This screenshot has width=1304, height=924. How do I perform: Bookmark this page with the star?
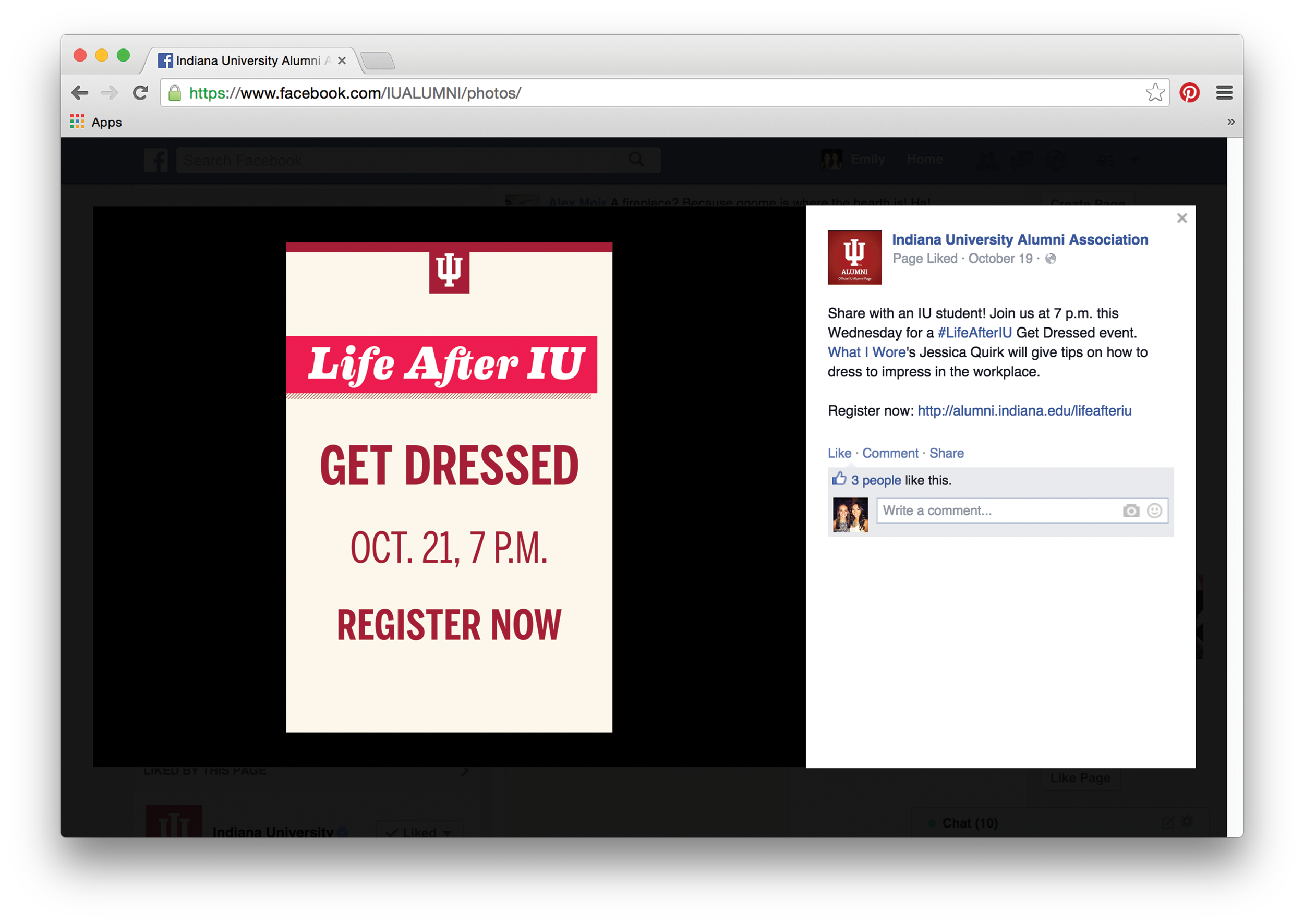click(x=1155, y=92)
